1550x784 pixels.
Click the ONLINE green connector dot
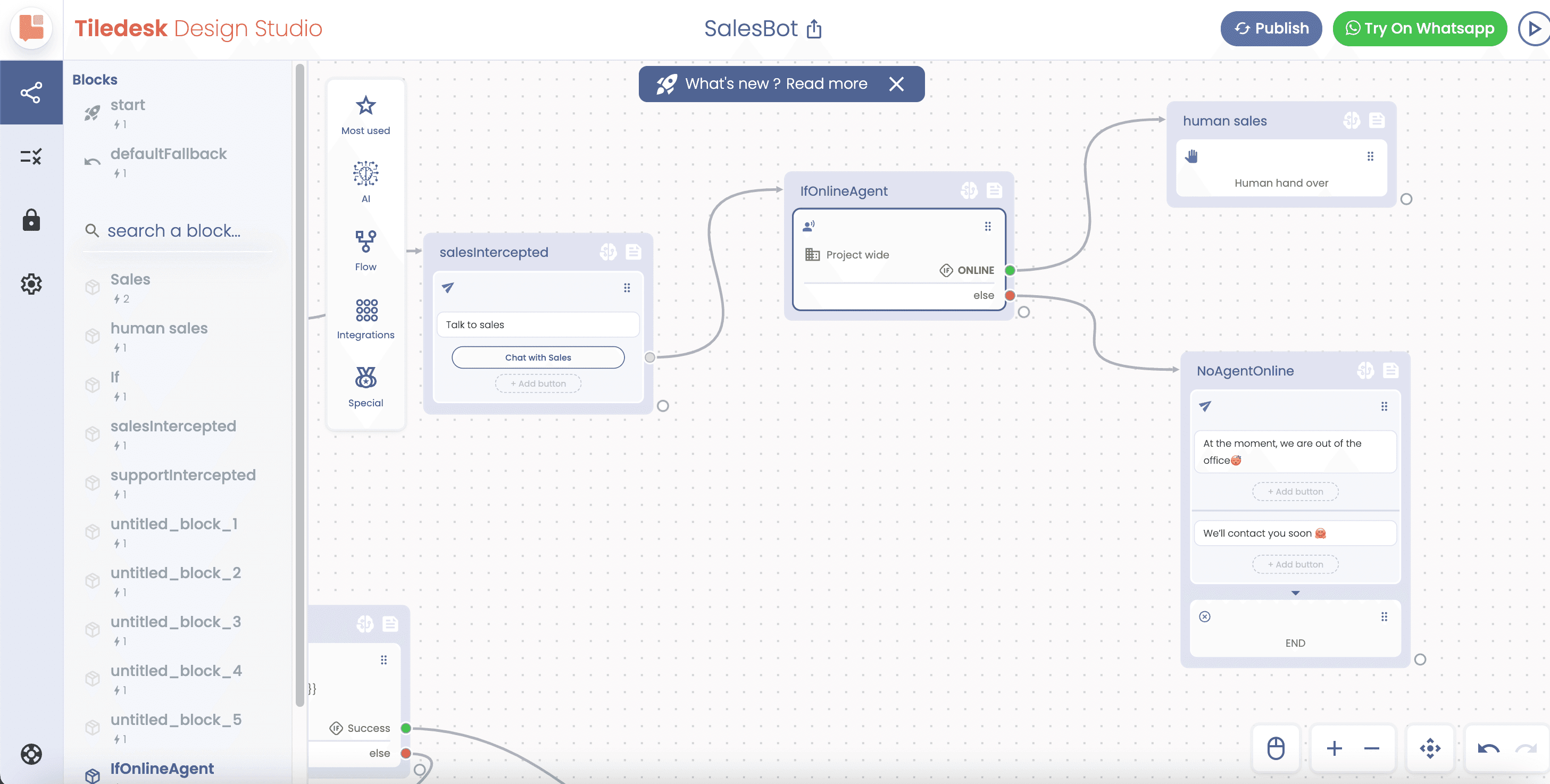click(x=1010, y=270)
